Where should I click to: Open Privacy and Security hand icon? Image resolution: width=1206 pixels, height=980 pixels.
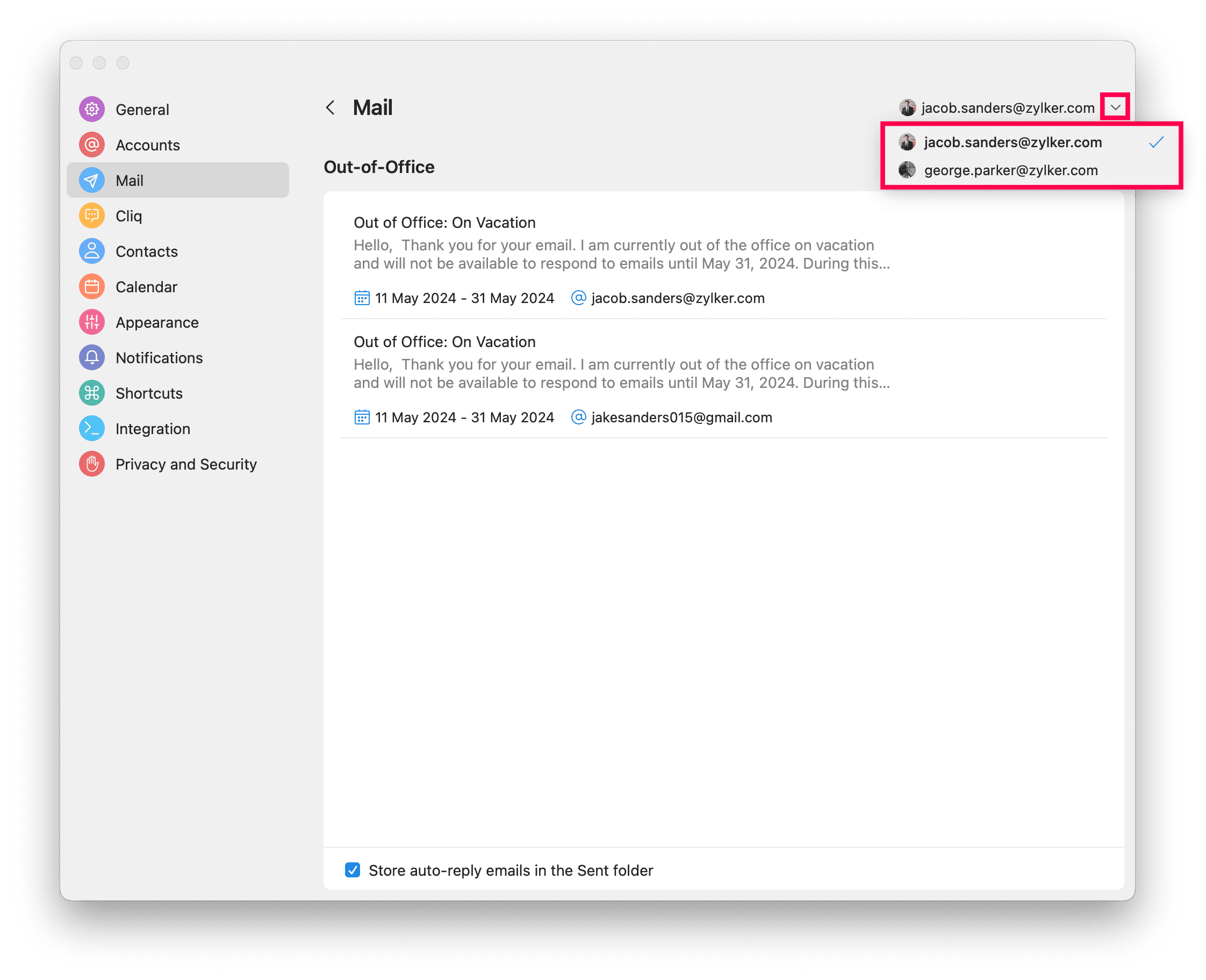point(91,464)
